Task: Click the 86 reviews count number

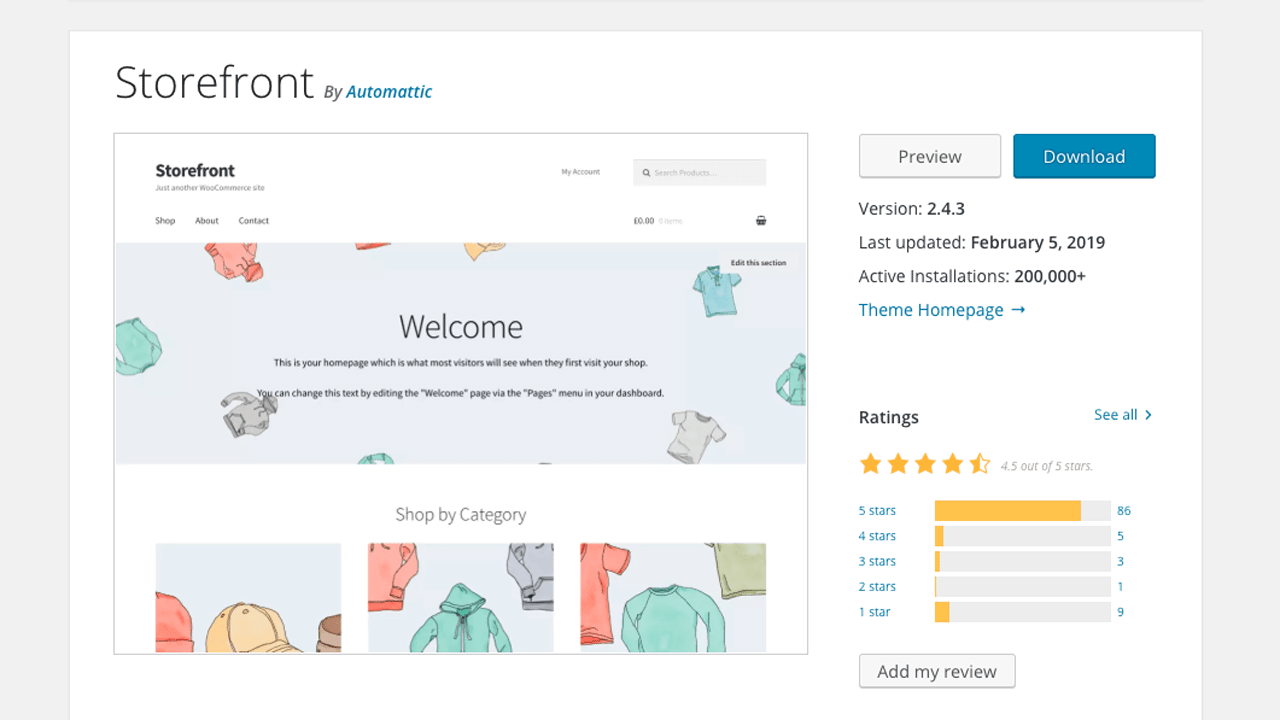Action: (x=1124, y=511)
